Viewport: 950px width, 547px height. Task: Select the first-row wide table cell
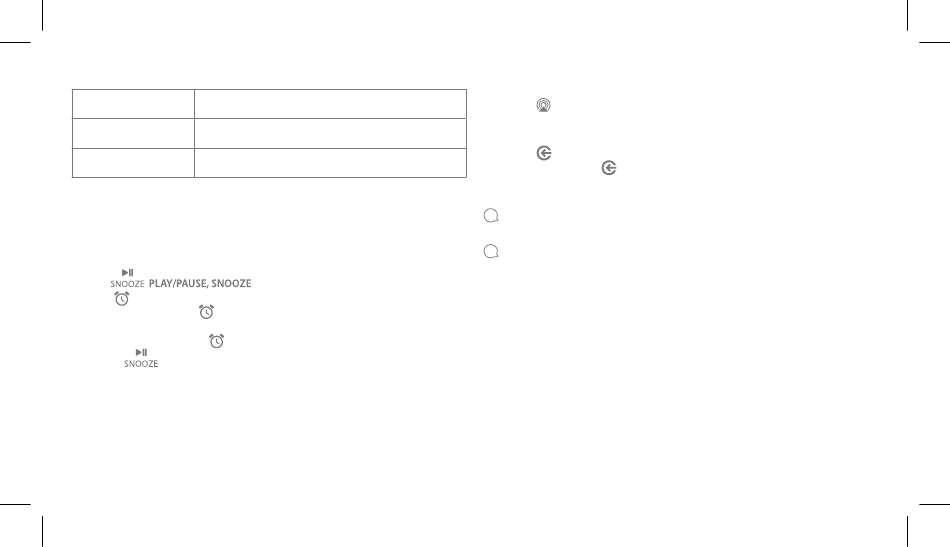tap(330, 104)
